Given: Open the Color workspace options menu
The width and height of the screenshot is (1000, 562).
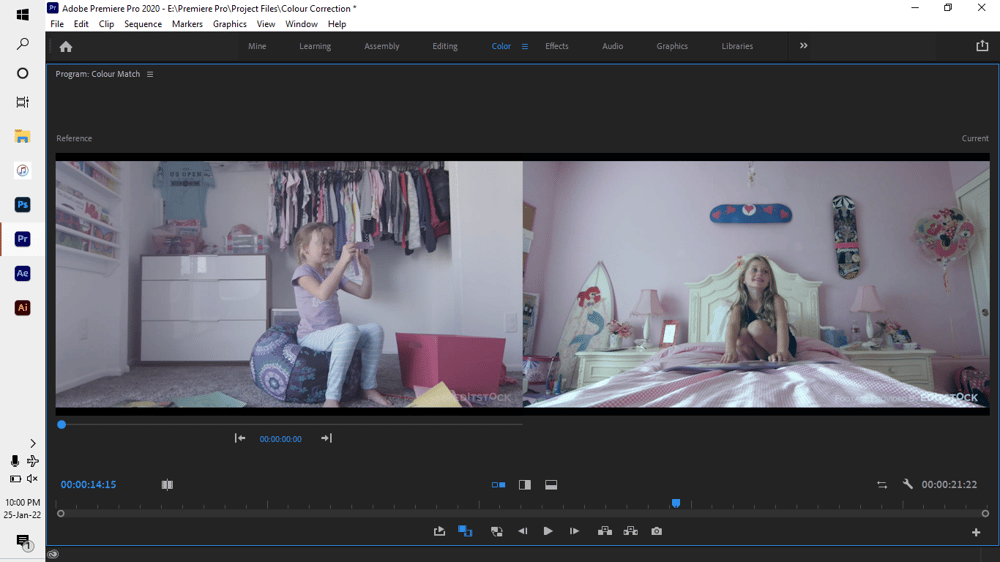Looking at the screenshot, I should pos(525,46).
